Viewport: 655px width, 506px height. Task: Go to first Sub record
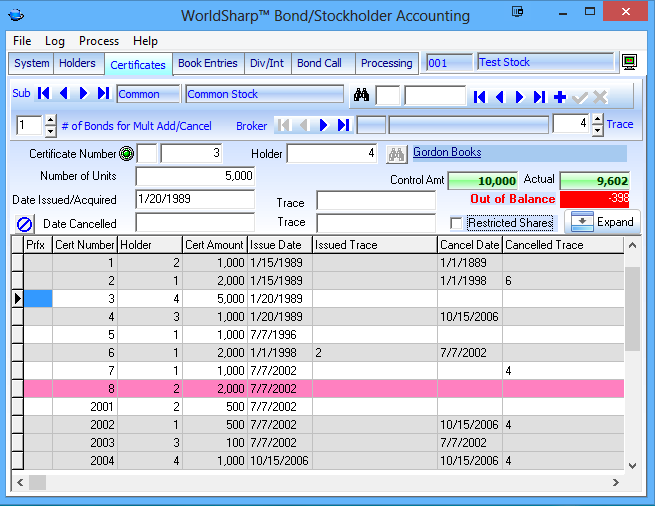click(x=44, y=94)
